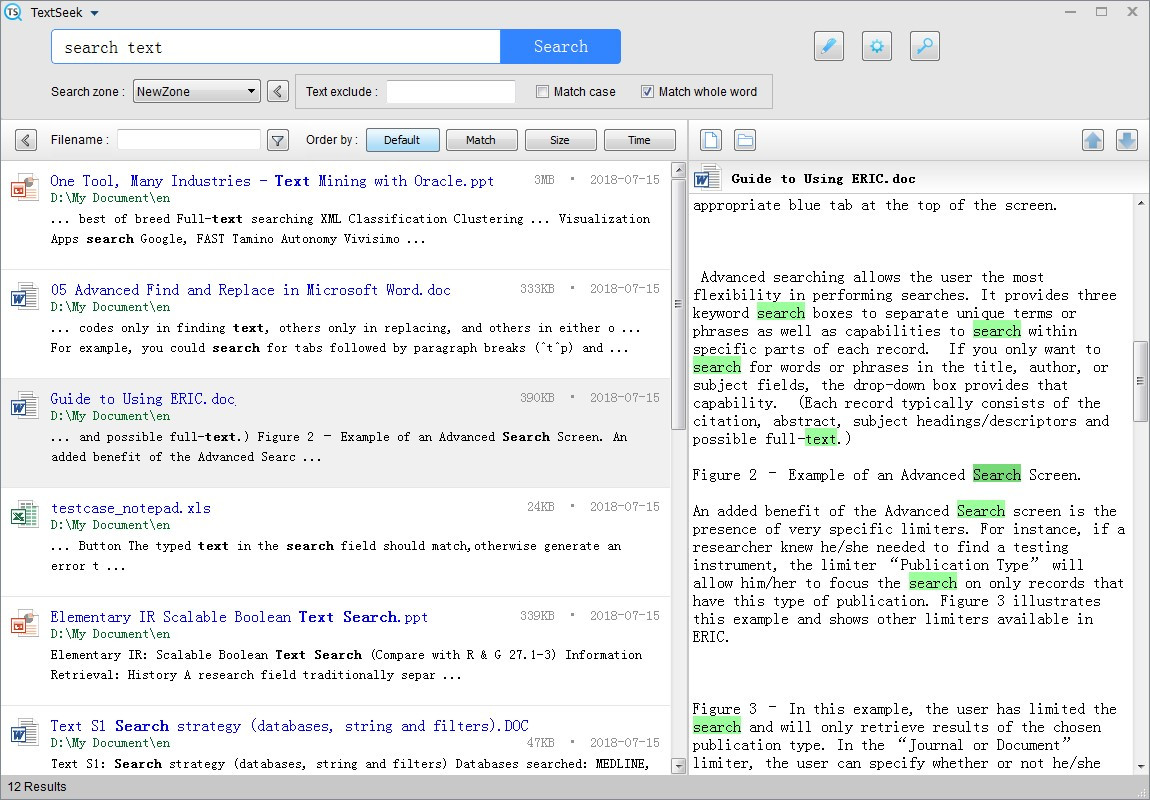1150x800 pixels.
Task: Click the Word icon beside Guide to Using ERIC.doc title
Action: click(x=708, y=178)
